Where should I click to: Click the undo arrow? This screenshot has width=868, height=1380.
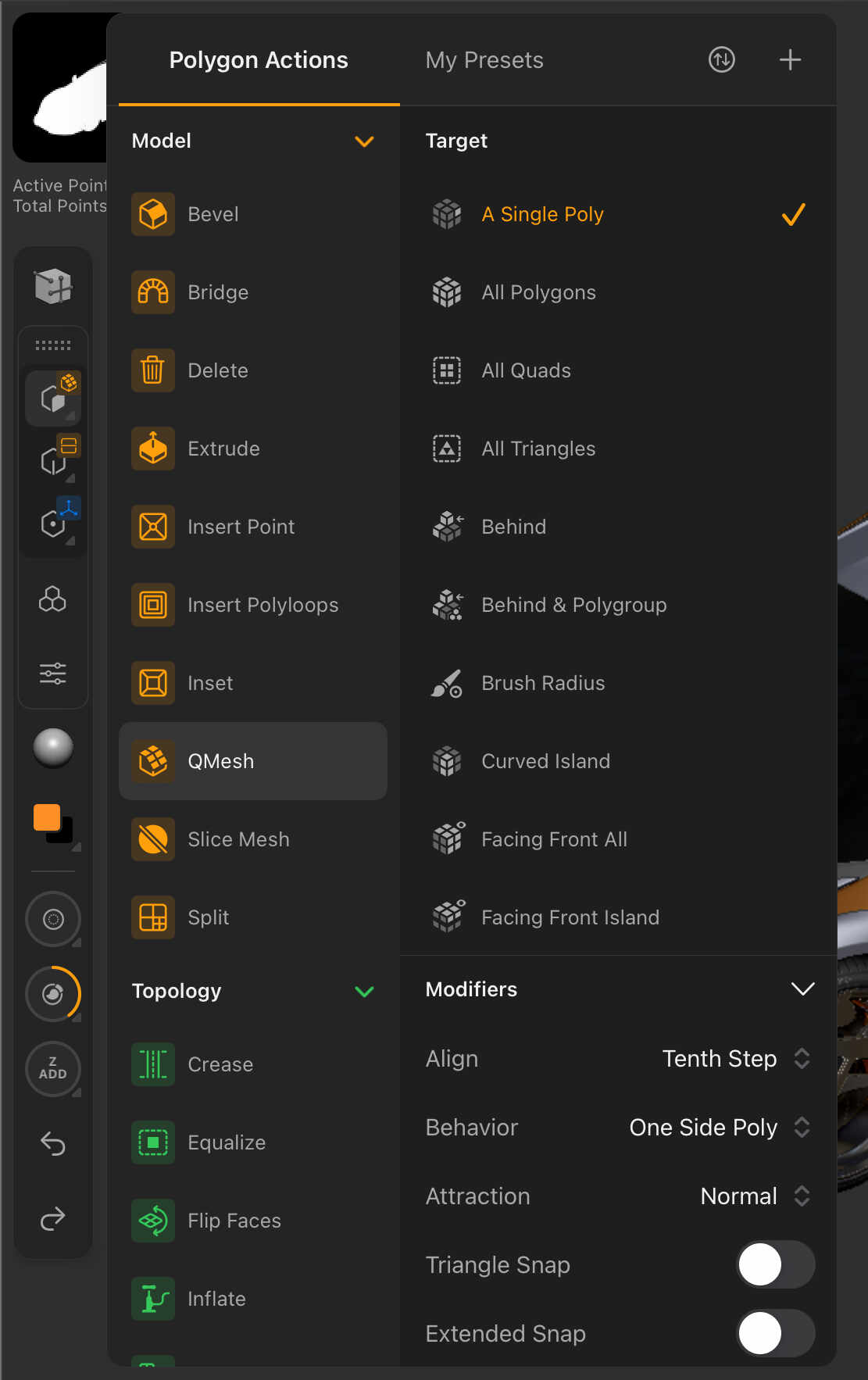(52, 1144)
